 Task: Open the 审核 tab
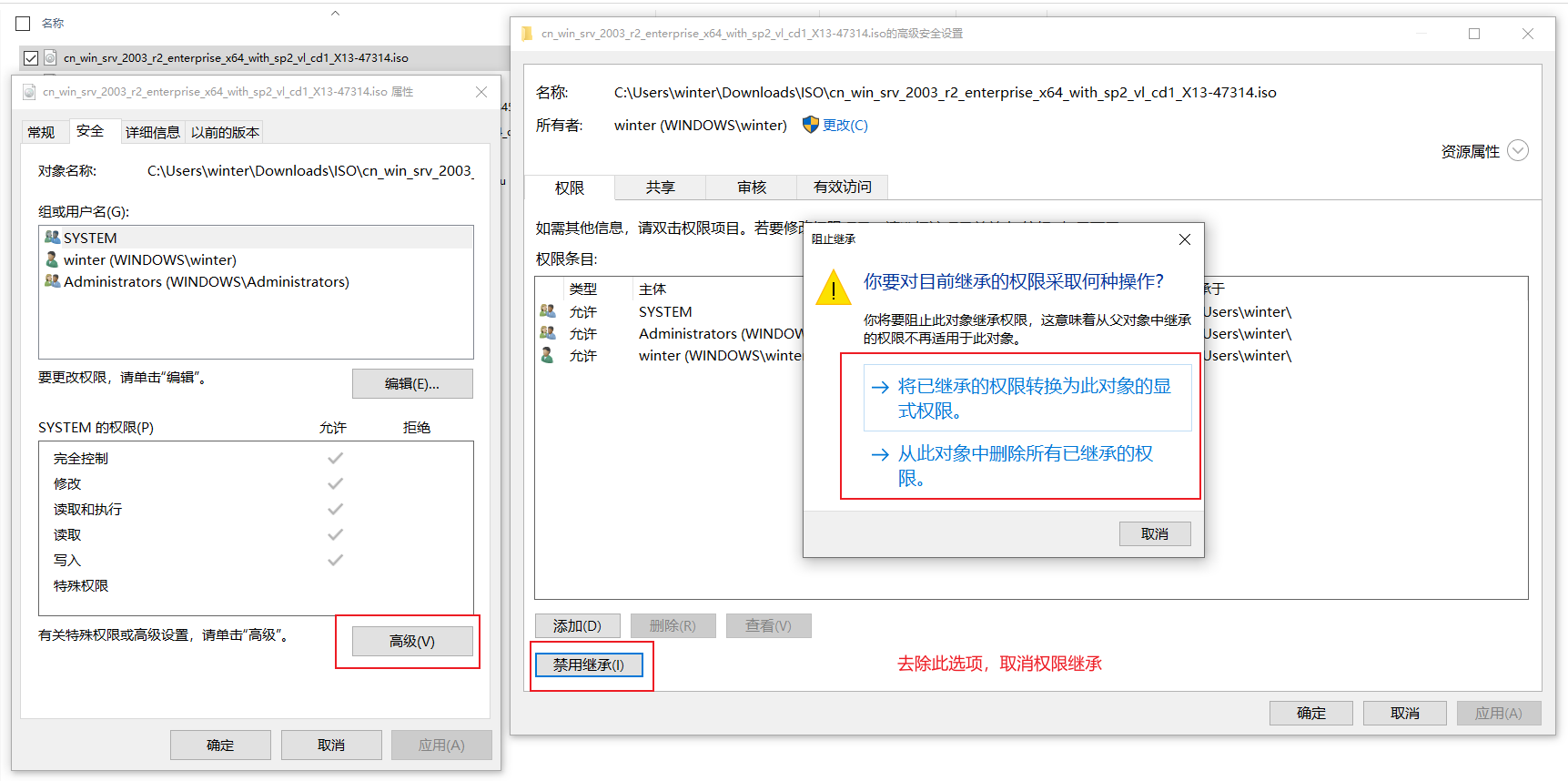pyautogui.click(x=752, y=187)
